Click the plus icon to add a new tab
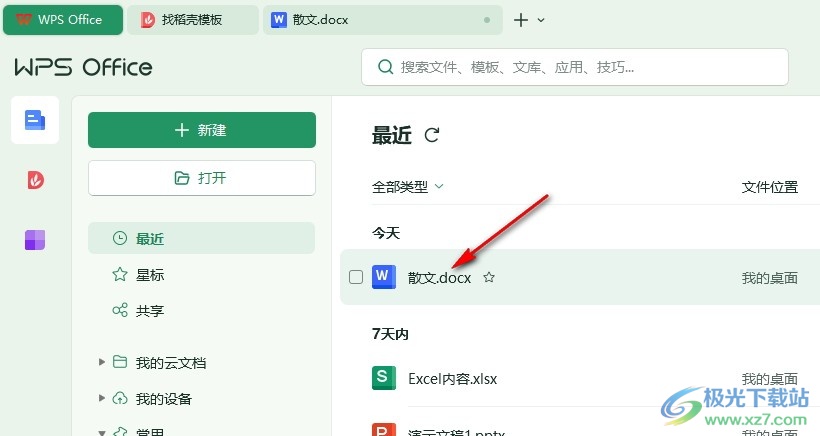The width and height of the screenshot is (820, 436). 521,20
